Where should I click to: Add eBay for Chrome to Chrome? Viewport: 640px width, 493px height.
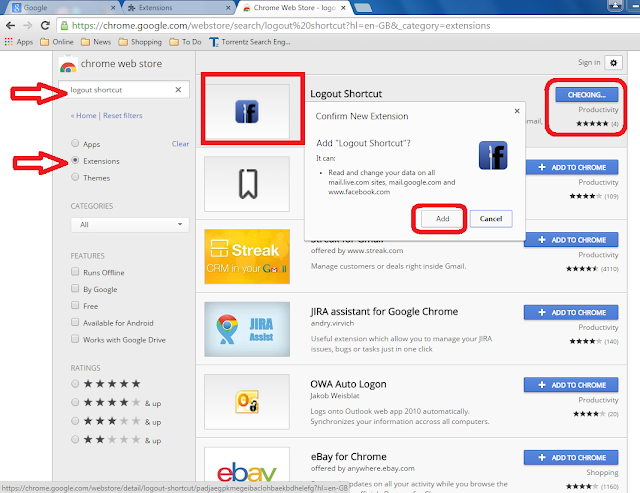[x=571, y=457]
